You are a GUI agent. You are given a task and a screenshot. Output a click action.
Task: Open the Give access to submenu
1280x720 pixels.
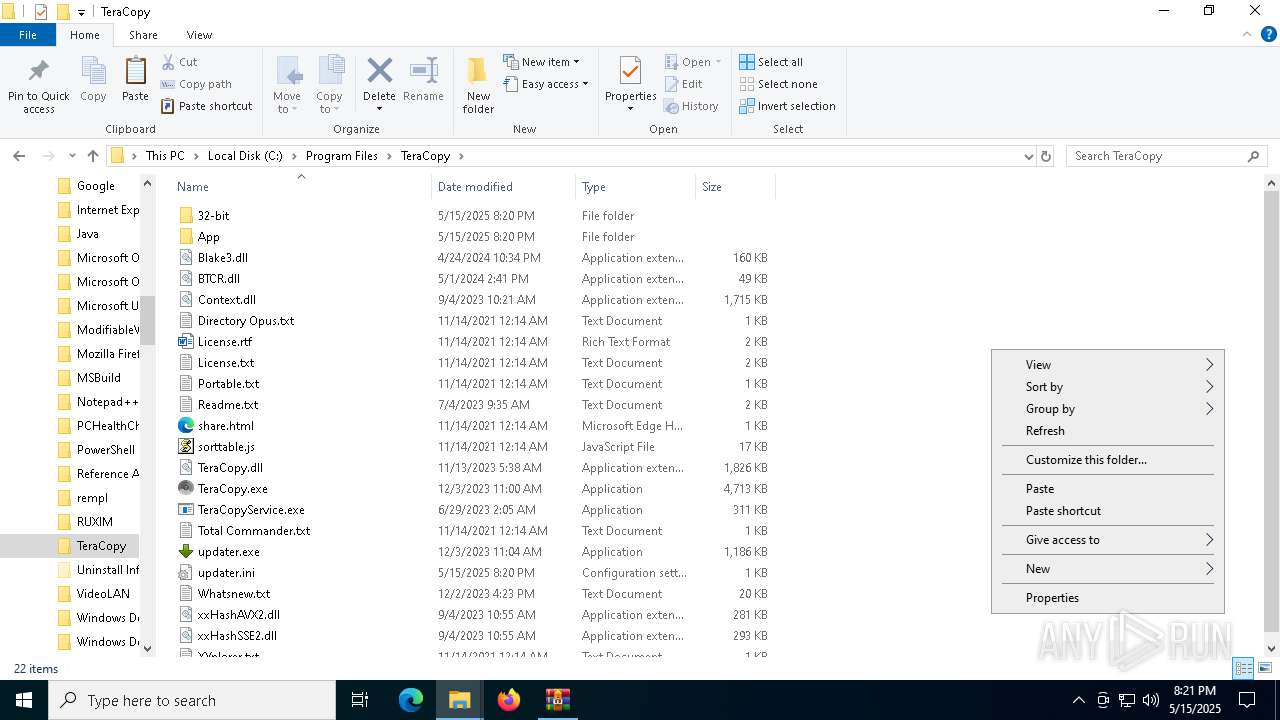[x=1108, y=540]
